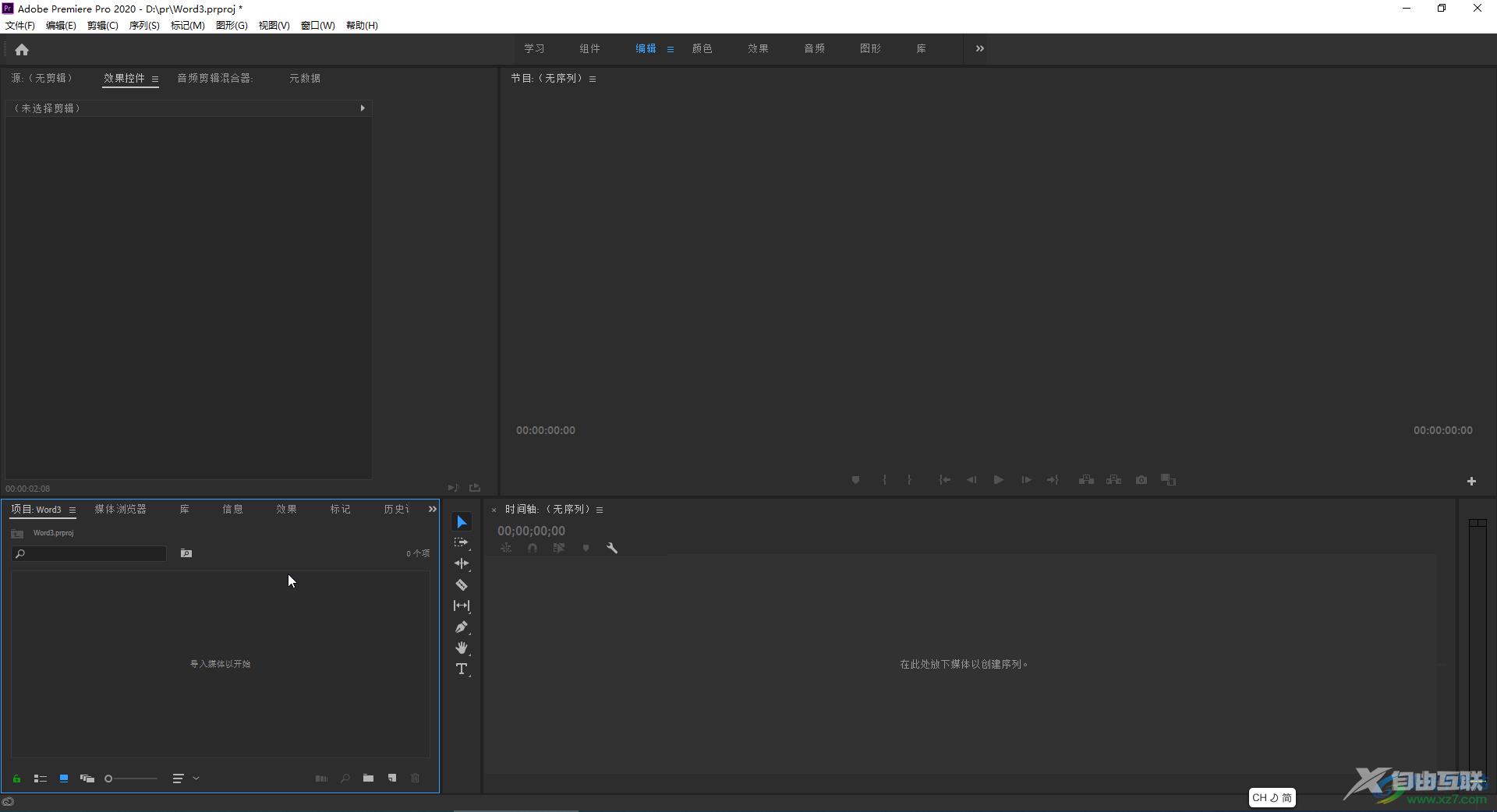Mark In point in Program monitor
This screenshot has width=1497, height=812.
tap(884, 480)
